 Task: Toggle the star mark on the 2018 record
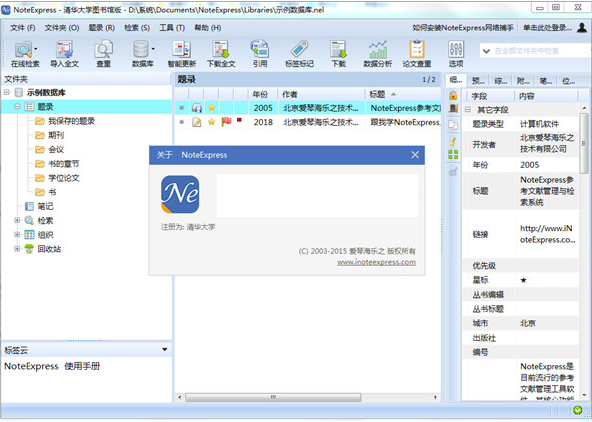(211, 122)
